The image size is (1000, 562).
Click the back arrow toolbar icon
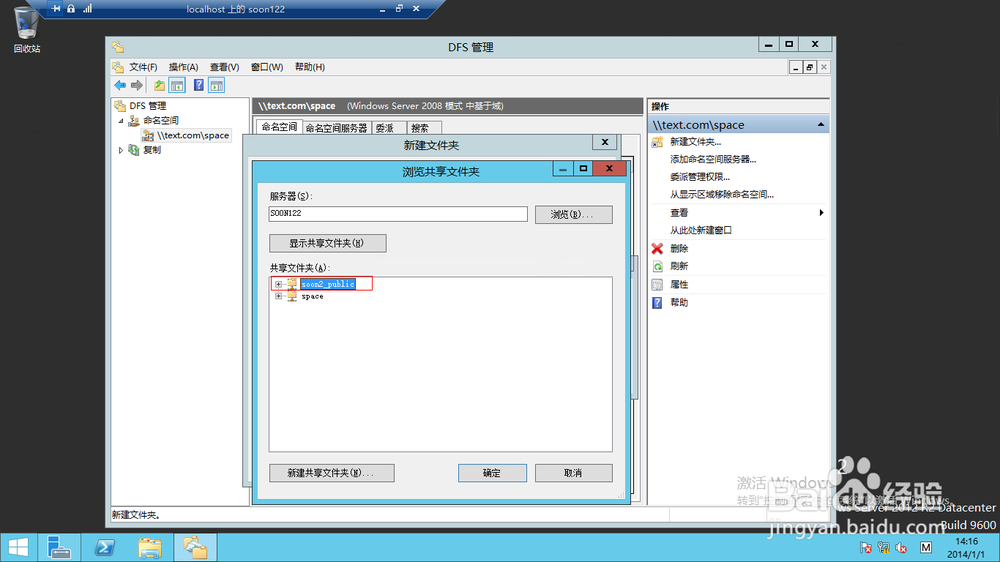point(120,85)
